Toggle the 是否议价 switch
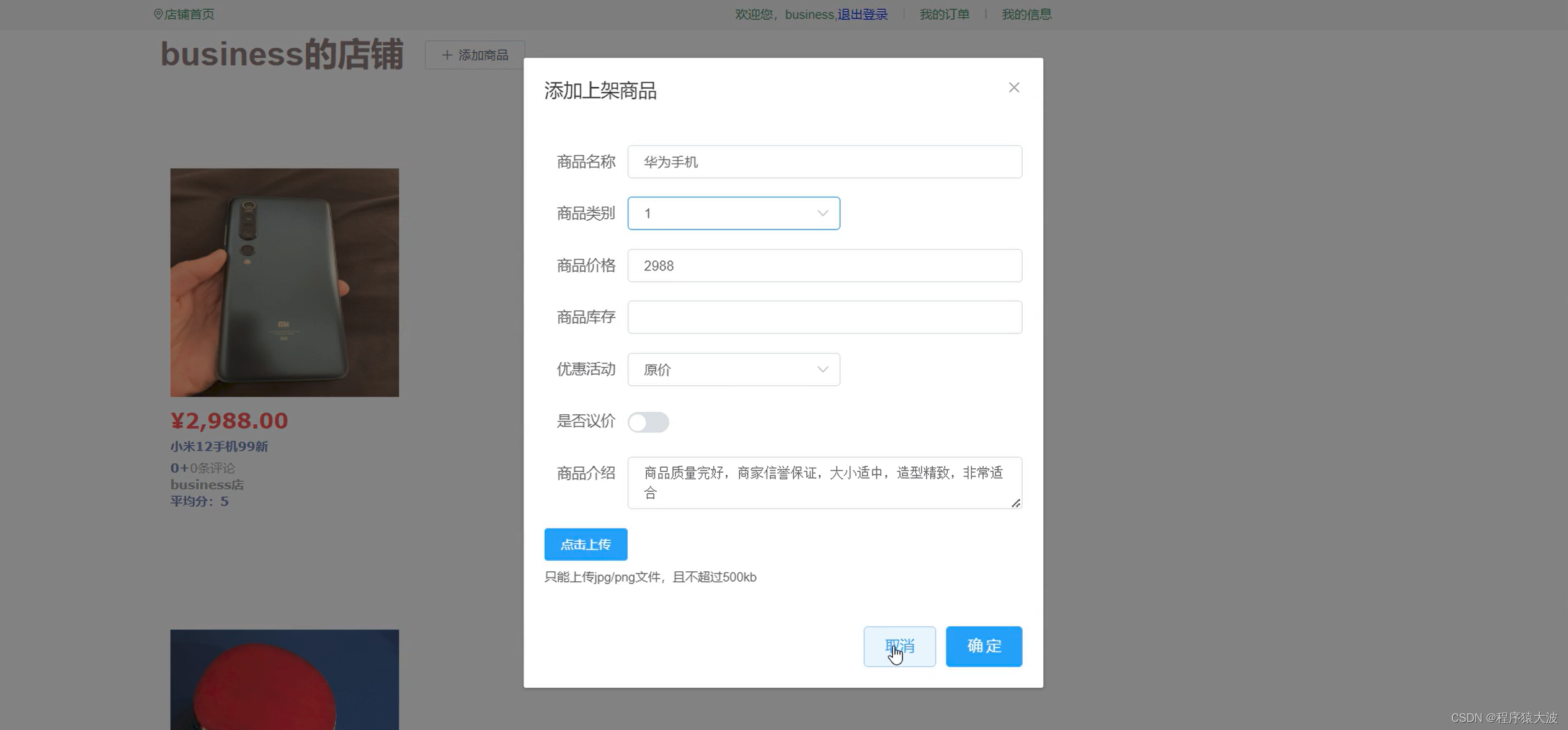 648,422
